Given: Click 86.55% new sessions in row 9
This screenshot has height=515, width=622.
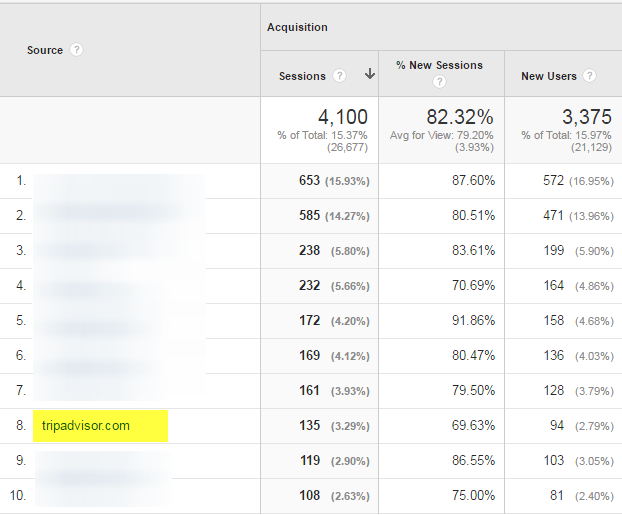Looking at the screenshot, I should click(x=473, y=460).
